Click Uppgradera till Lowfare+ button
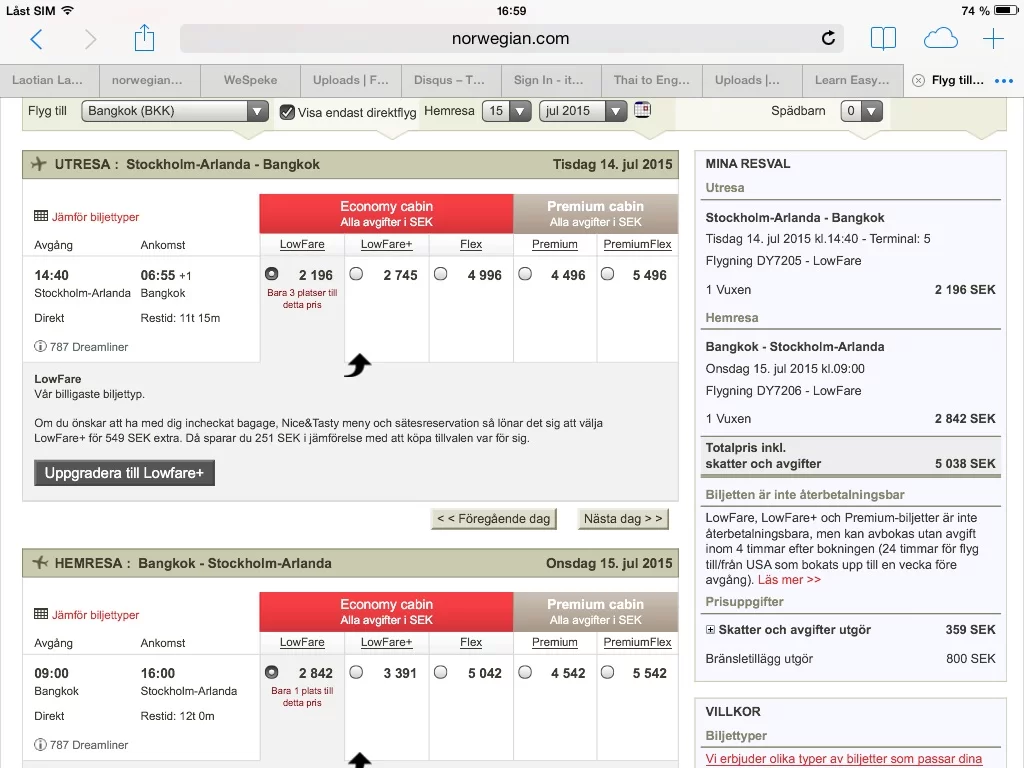Image resolution: width=1024 pixels, height=768 pixels. click(125, 473)
